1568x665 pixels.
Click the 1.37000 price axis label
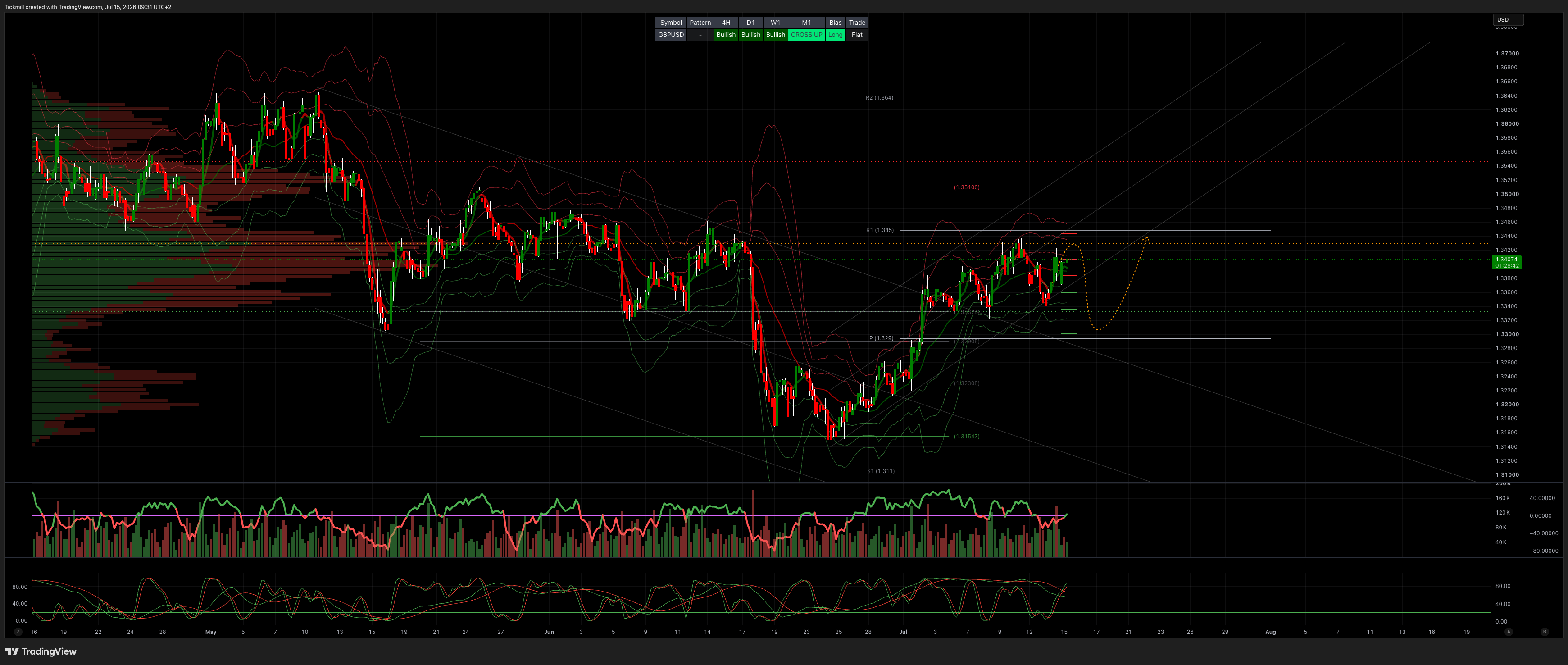click(1507, 54)
